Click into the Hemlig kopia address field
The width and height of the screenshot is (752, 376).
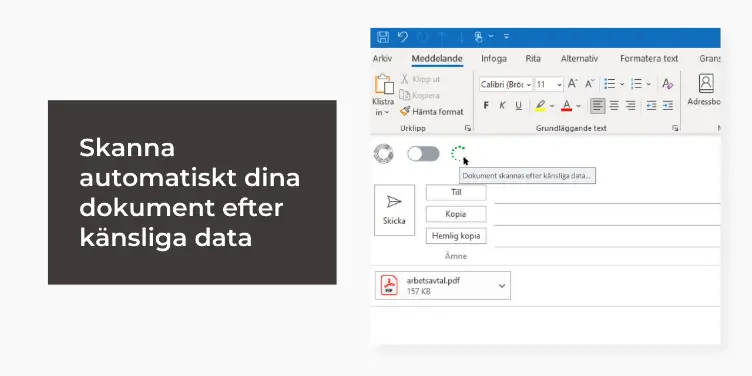click(x=607, y=238)
